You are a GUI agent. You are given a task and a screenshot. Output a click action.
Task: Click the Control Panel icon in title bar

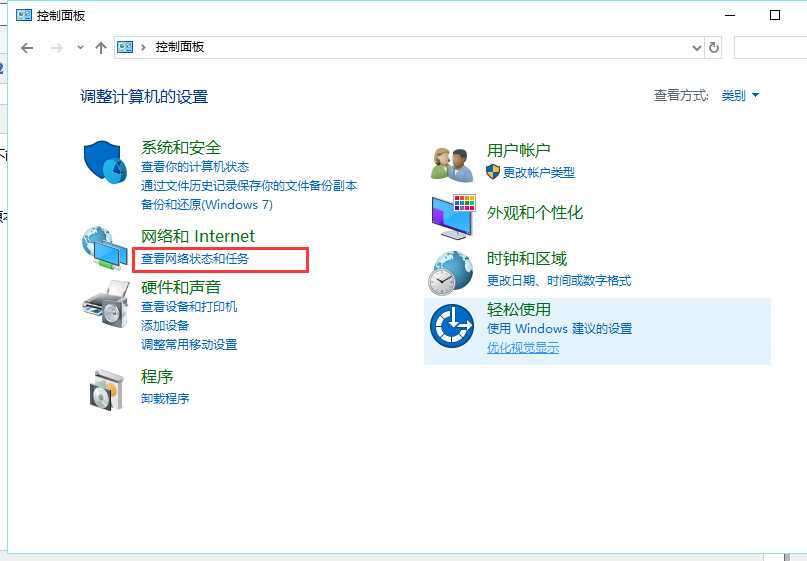point(24,15)
